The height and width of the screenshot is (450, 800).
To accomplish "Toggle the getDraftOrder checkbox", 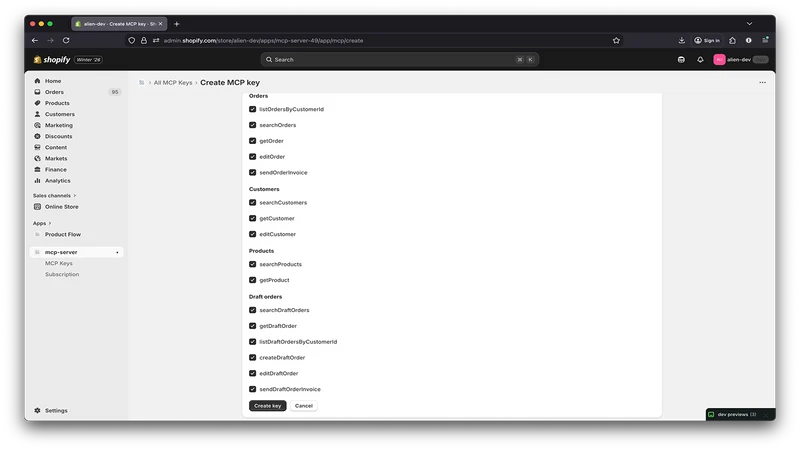I will pos(253,326).
